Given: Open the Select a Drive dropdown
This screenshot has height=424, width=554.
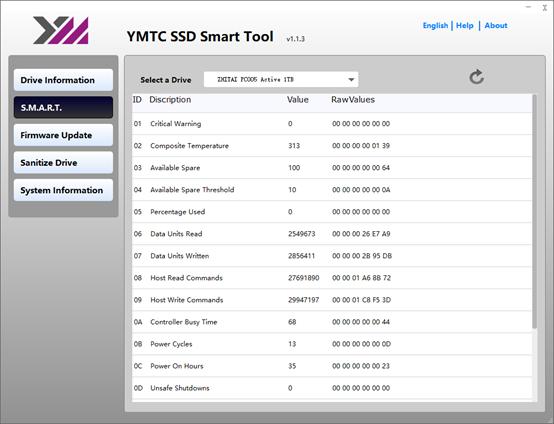Looking at the screenshot, I should 281,80.
